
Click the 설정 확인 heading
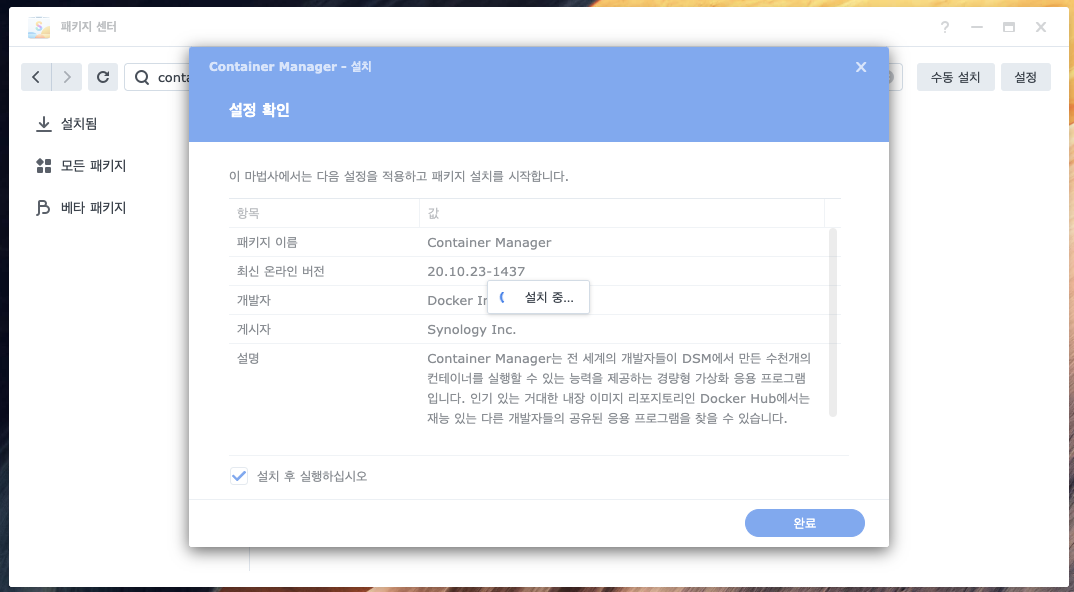click(x=259, y=110)
